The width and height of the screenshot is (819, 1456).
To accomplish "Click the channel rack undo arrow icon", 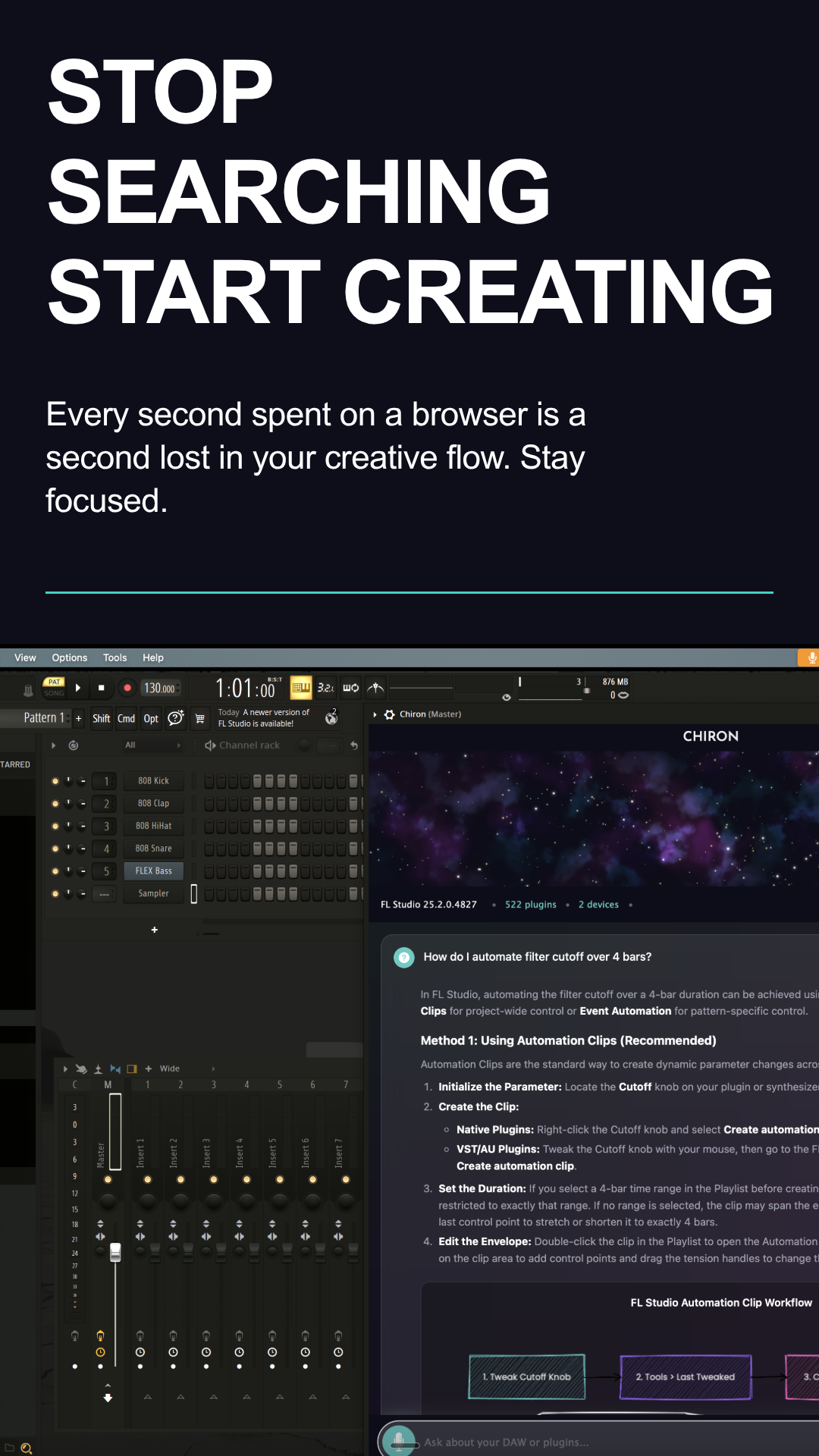I will coord(354,745).
